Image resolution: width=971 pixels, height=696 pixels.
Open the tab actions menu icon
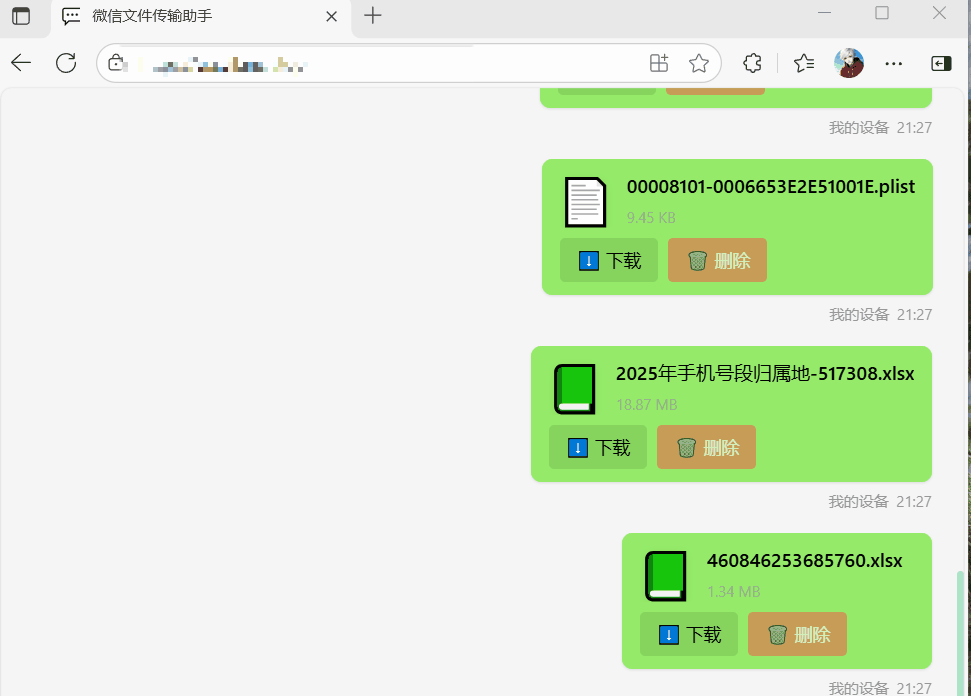21,16
